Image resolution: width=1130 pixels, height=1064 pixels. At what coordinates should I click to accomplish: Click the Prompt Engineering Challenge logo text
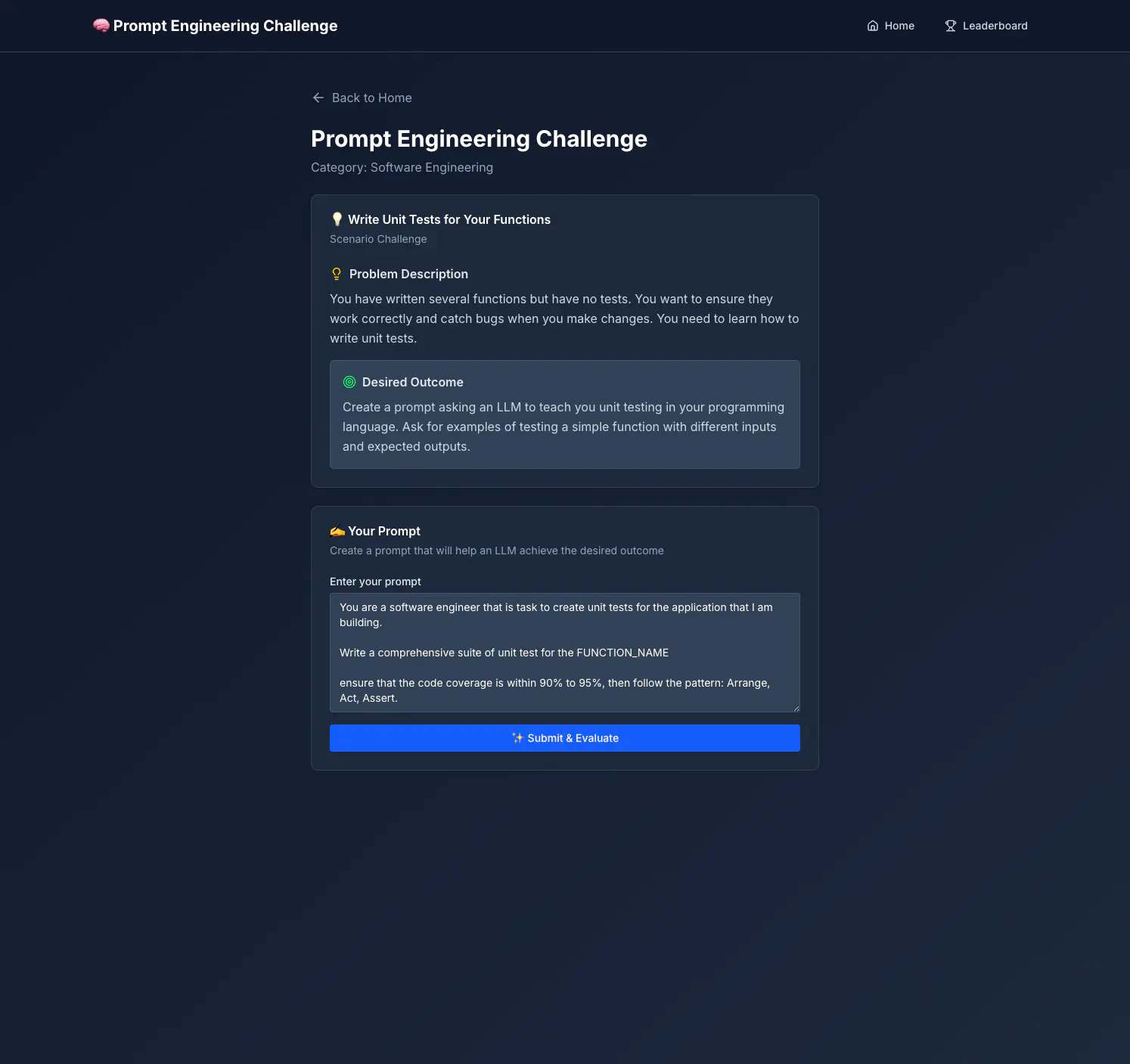coord(225,25)
